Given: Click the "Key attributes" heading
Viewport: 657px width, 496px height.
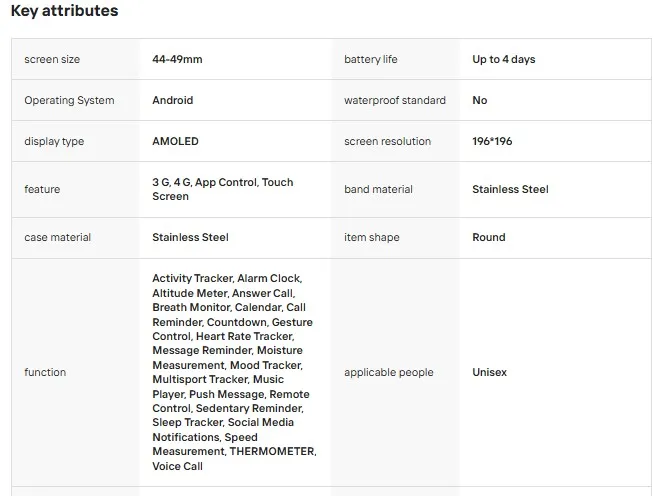Looking at the screenshot, I should point(64,12).
